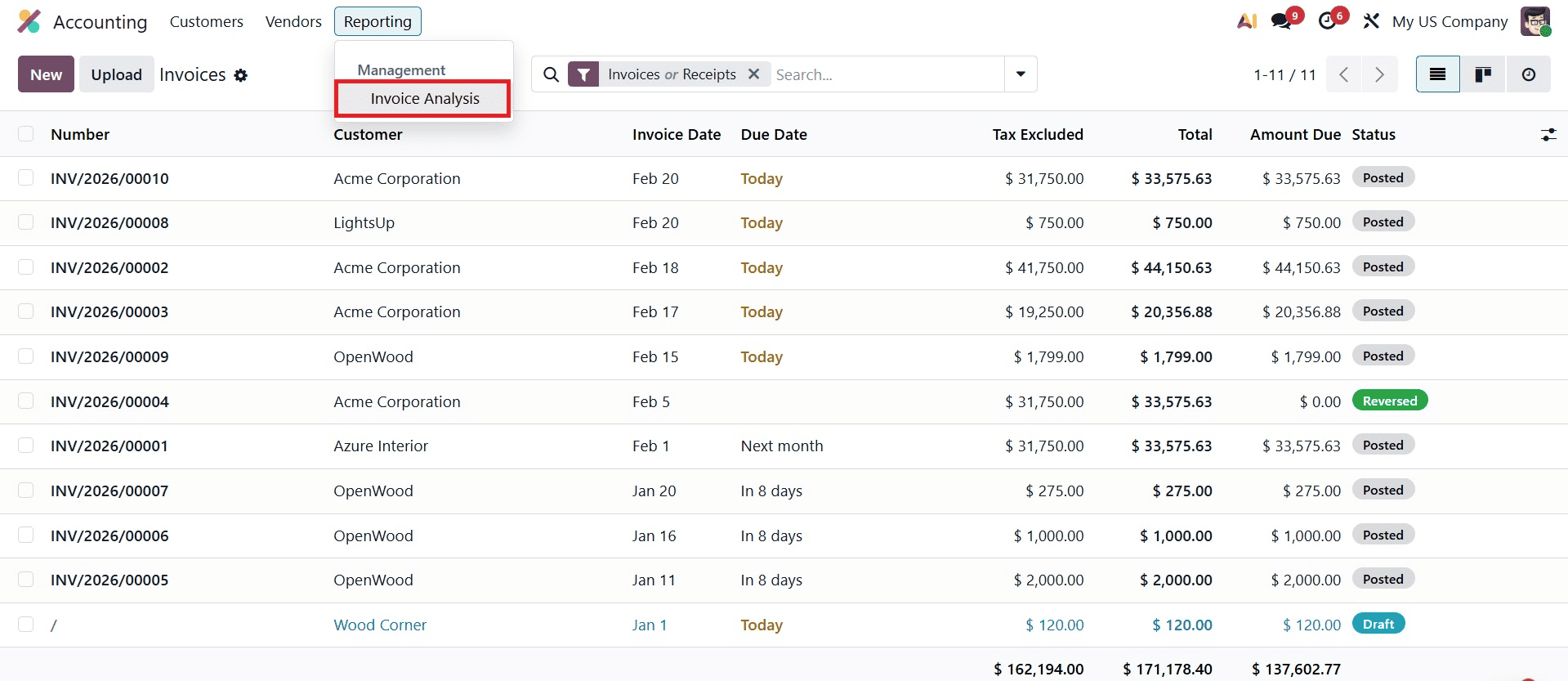Viewport: 1568px width, 681px height.
Task: Toggle the select-all header checkbox
Action: tap(26, 134)
